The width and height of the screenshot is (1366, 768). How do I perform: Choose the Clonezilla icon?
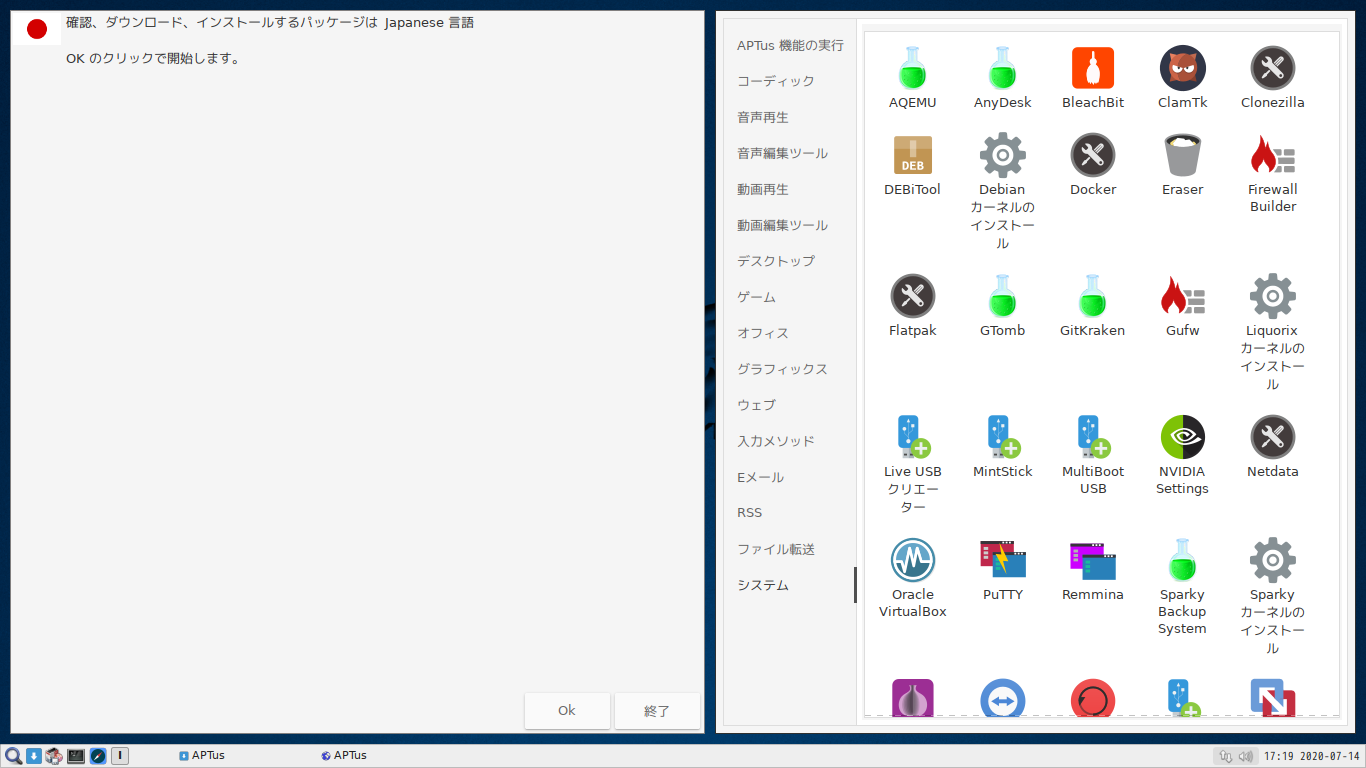(1273, 68)
